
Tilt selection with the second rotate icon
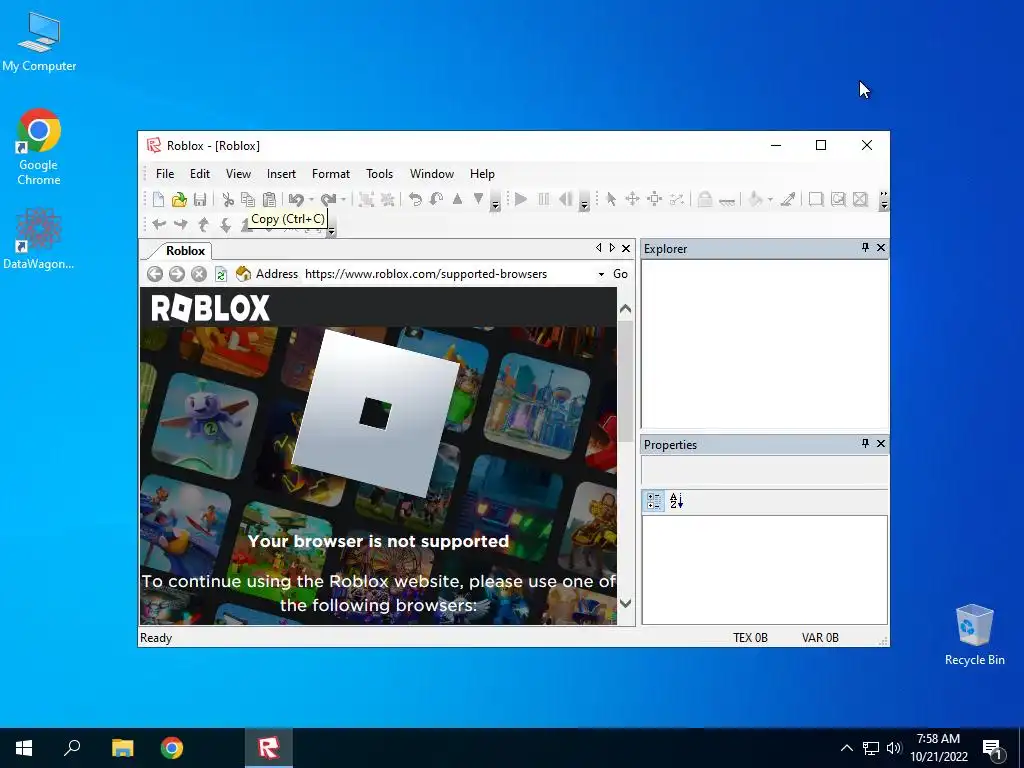tap(436, 199)
